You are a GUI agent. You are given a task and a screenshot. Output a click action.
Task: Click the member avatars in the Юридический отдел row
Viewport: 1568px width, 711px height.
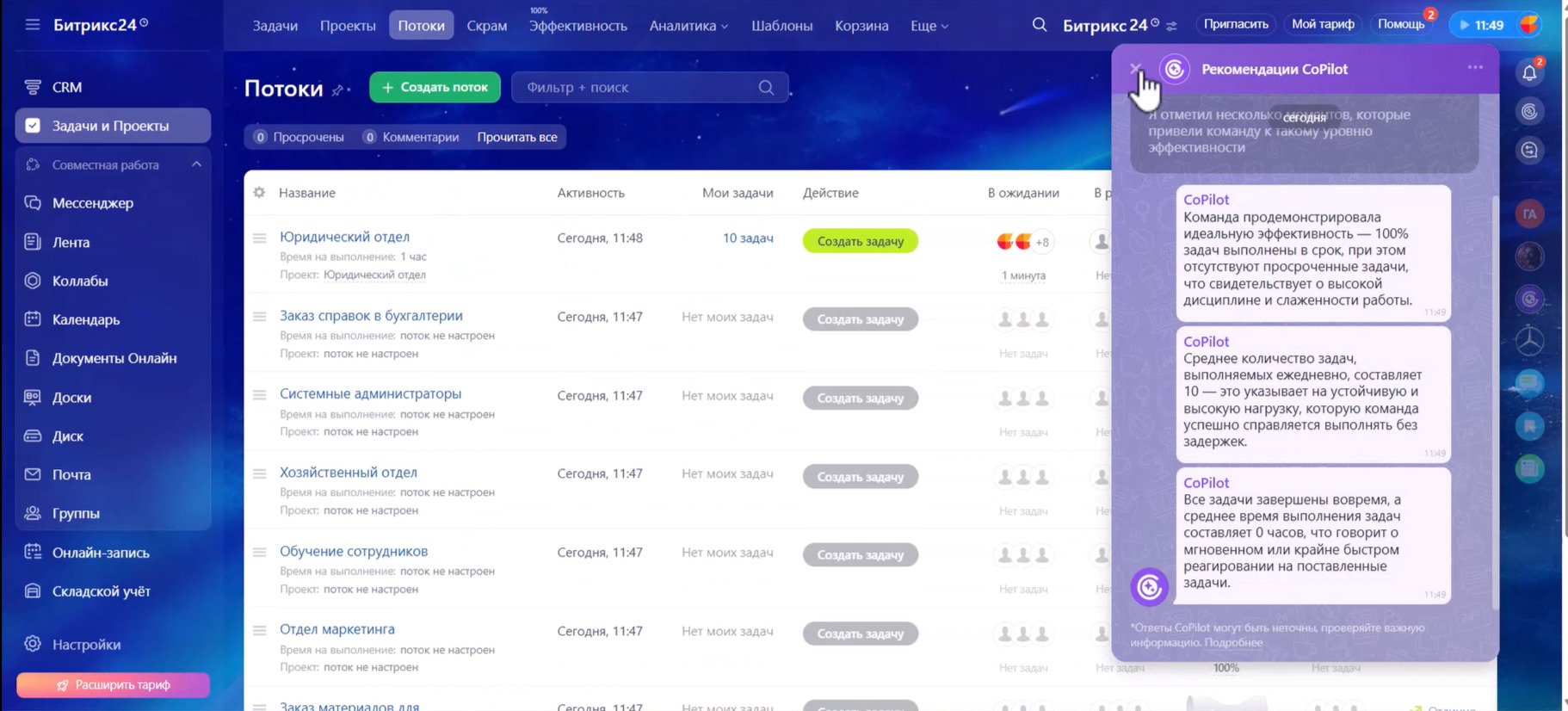[x=1023, y=242]
